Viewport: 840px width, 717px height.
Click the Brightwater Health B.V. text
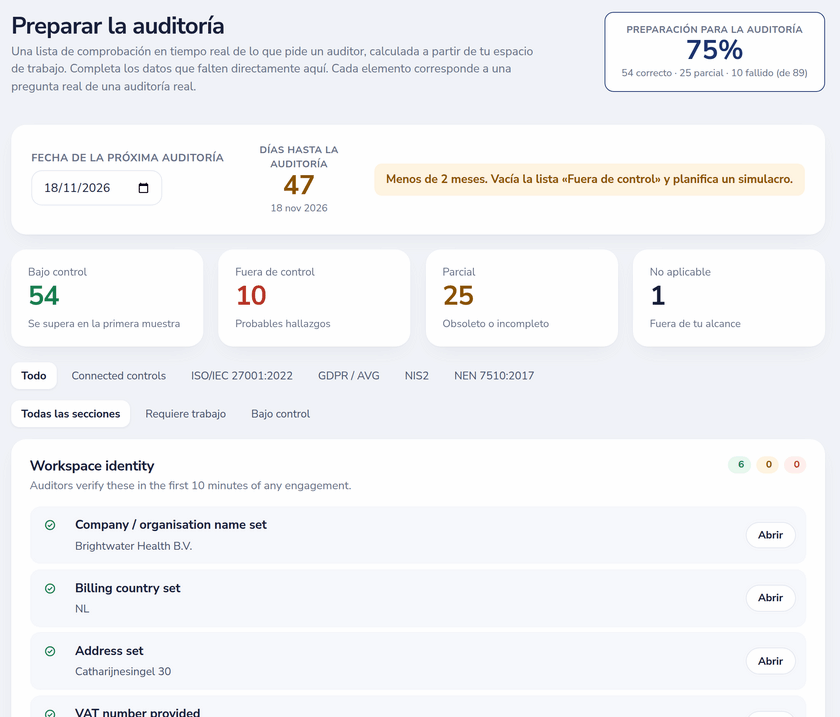pos(133,546)
